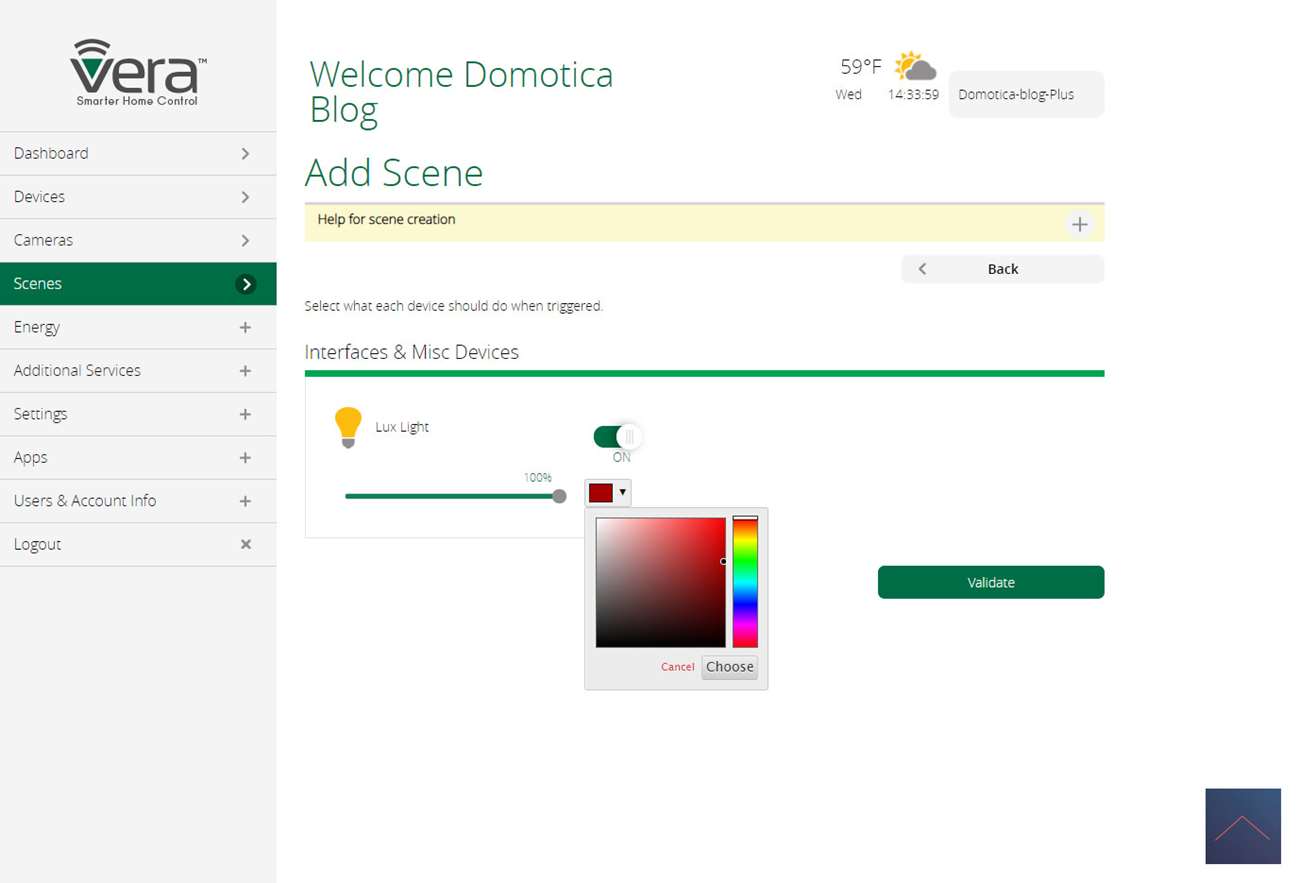Cancel the color picker selection
The image size is (1300, 883).
[x=677, y=667]
